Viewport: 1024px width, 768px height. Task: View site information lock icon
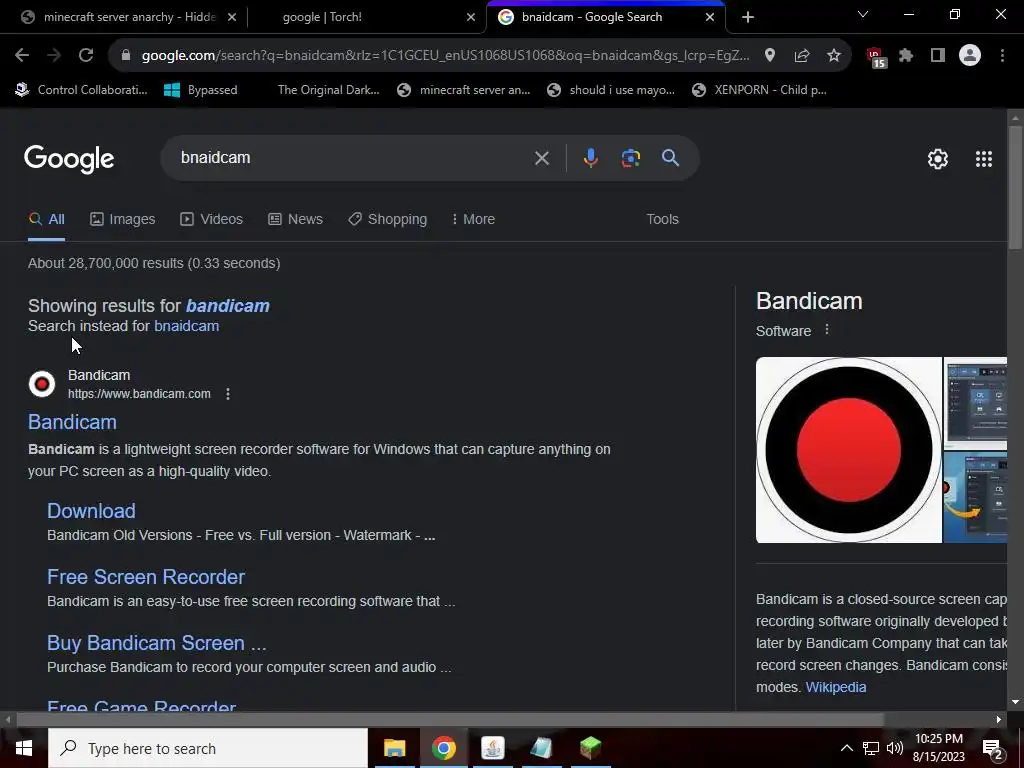[126, 56]
